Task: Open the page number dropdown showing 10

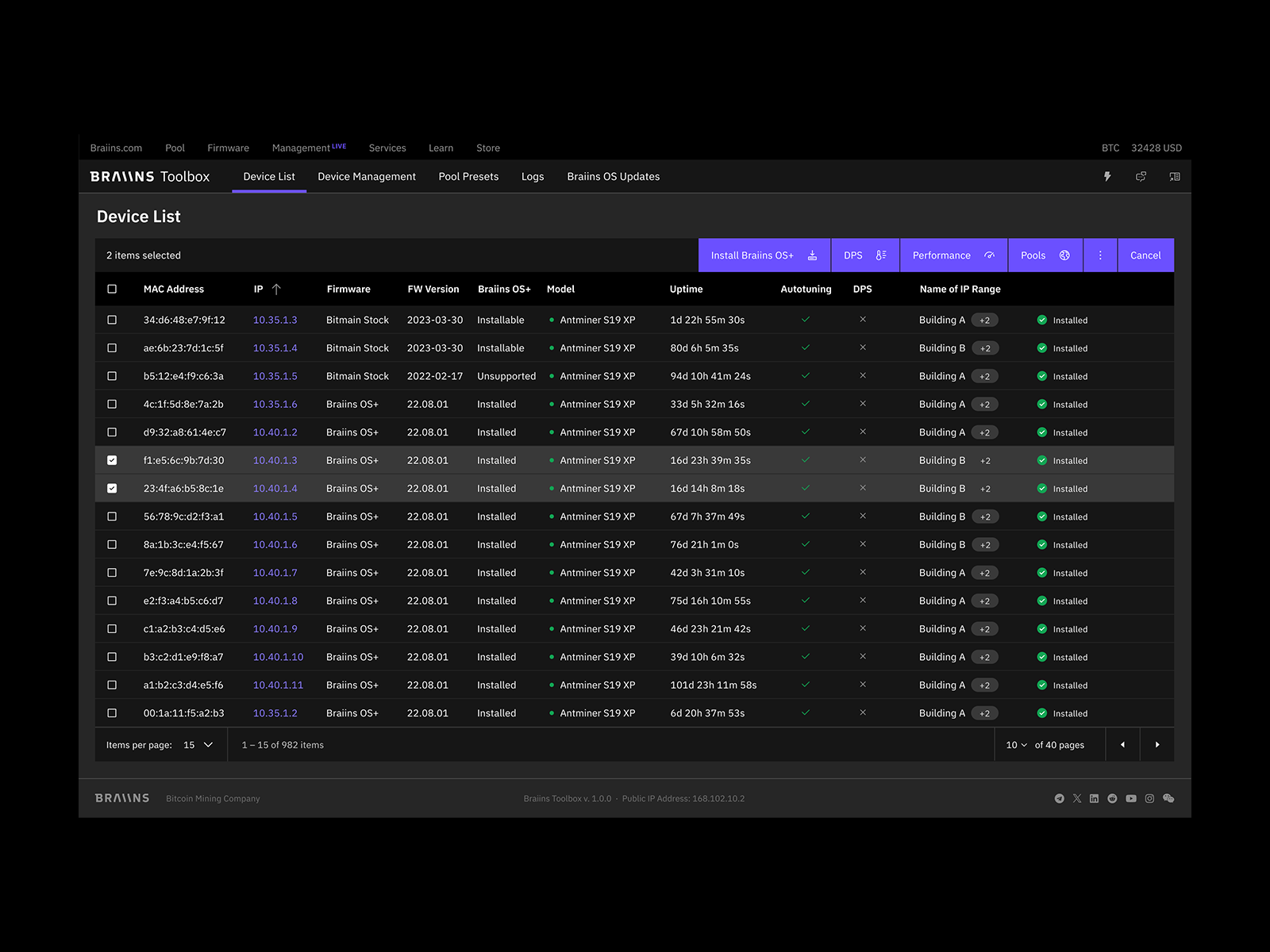Action: (x=1016, y=745)
